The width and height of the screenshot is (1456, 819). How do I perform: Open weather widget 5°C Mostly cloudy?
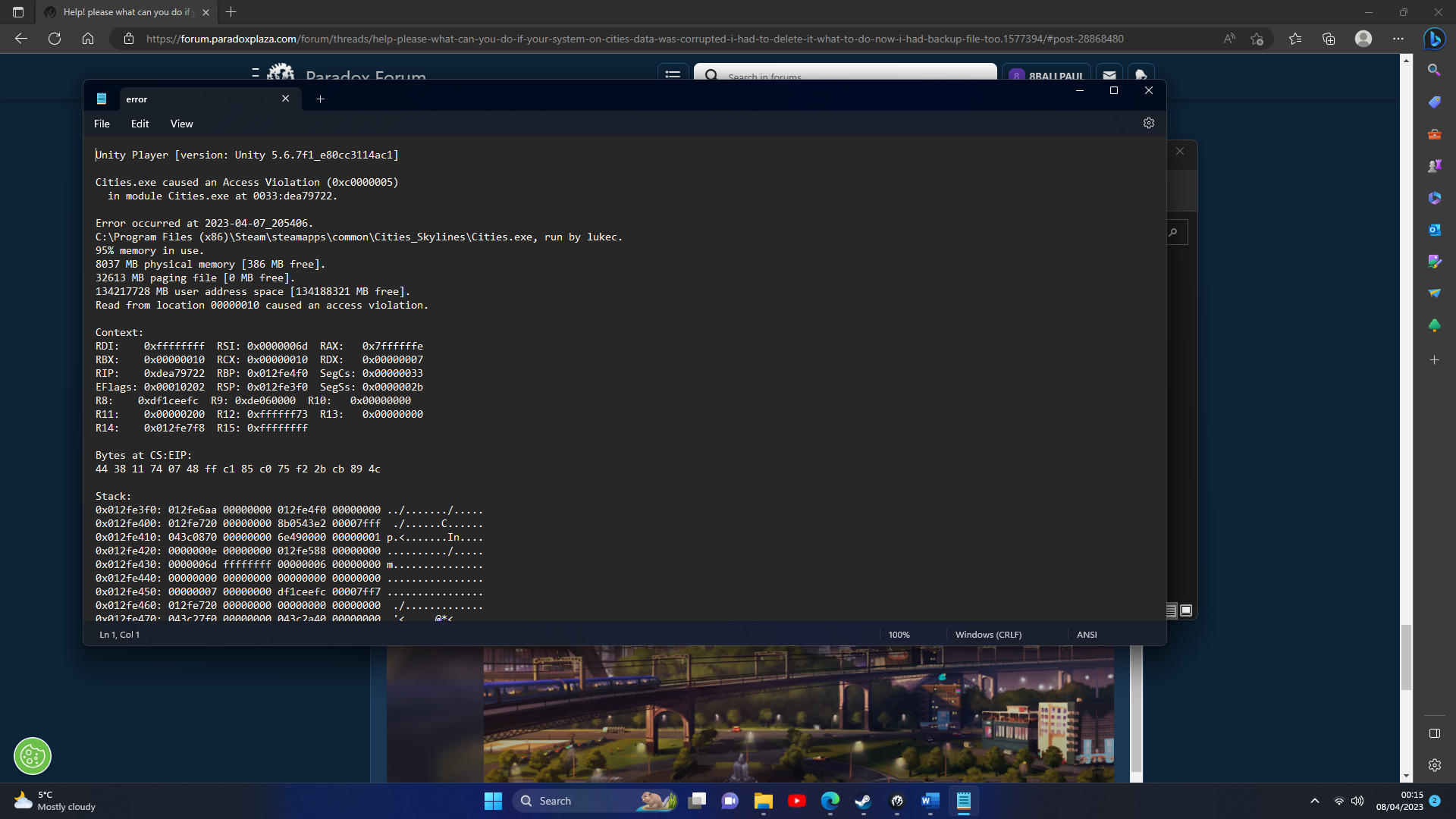55,801
